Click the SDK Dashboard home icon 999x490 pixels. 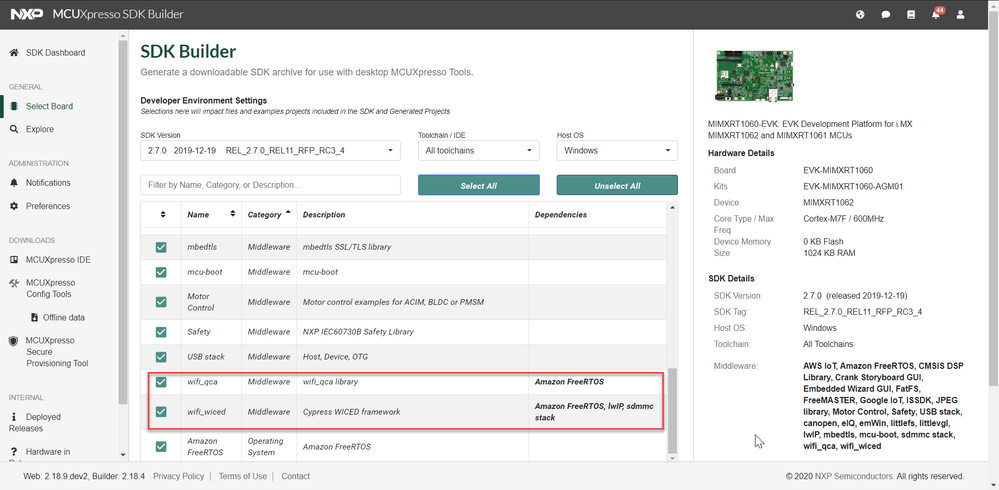[14, 53]
